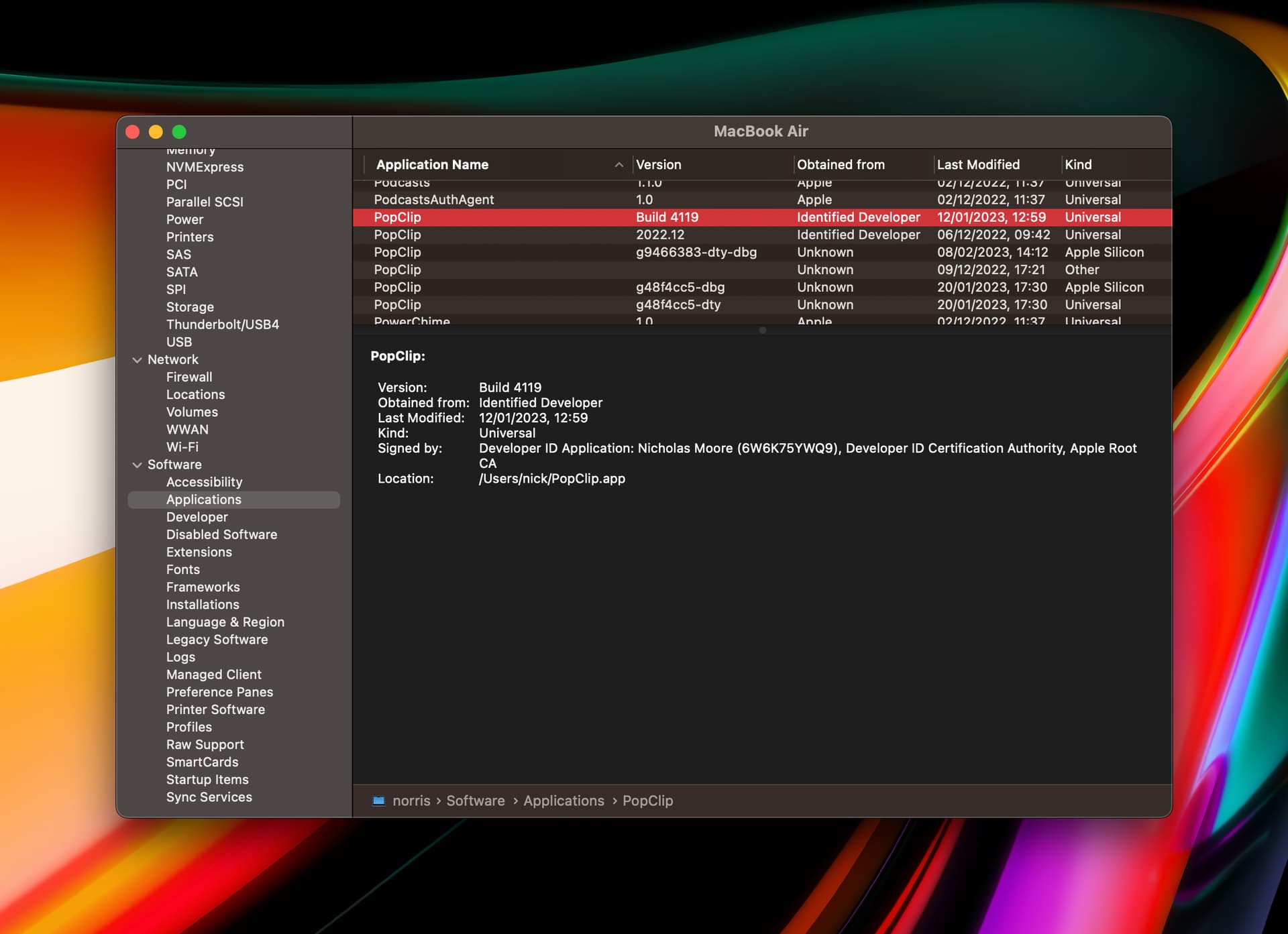Click norris in the path bar

point(411,801)
